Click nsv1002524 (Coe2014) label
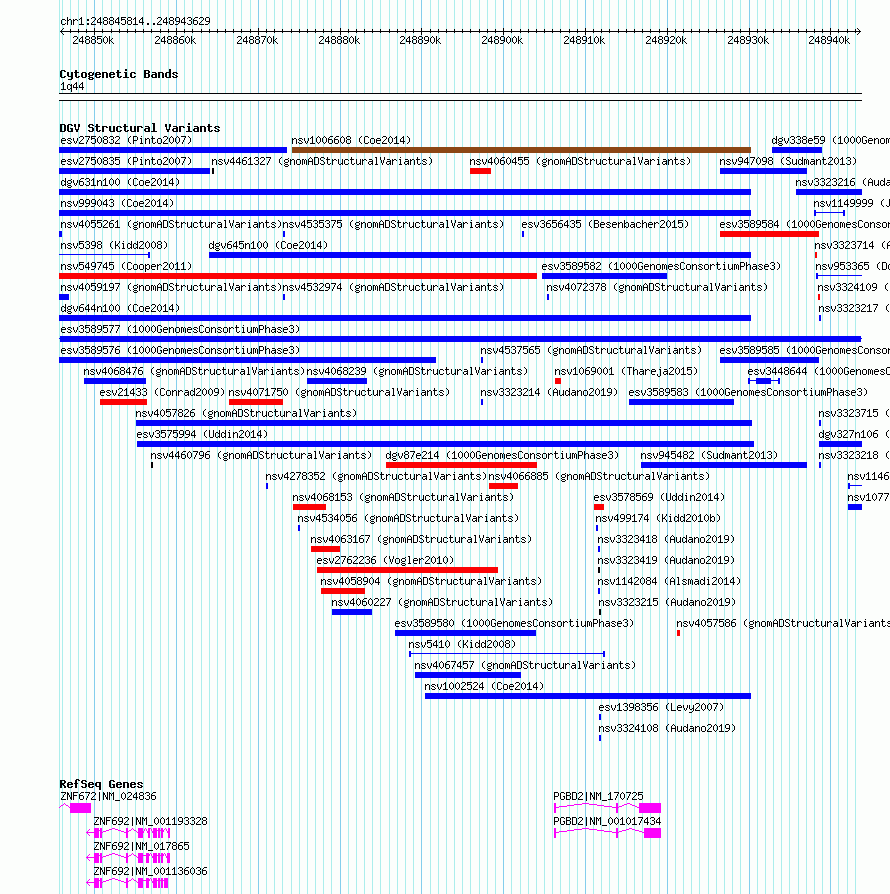This screenshot has width=890, height=894. (x=484, y=686)
